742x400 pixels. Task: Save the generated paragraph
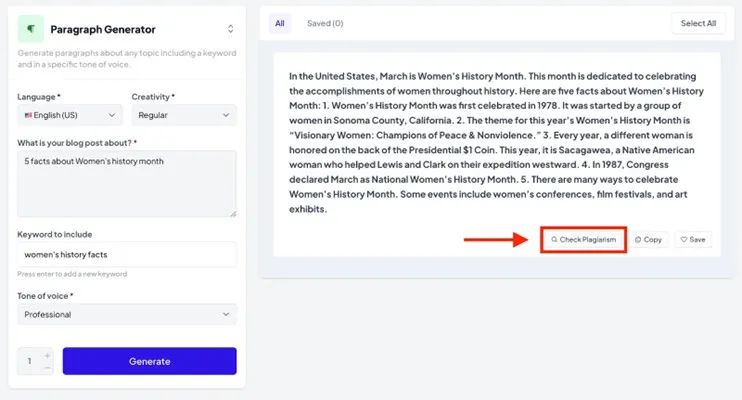coord(693,240)
